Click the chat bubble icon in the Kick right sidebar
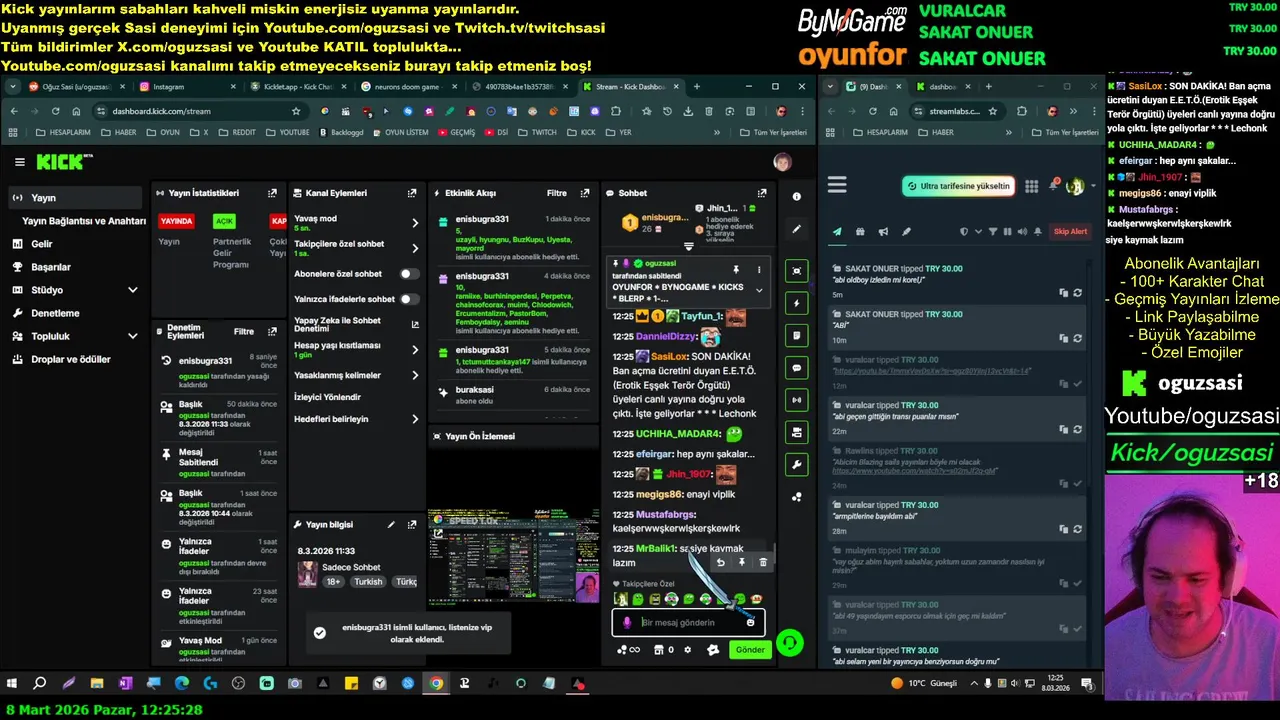The width and height of the screenshot is (1280, 720). pos(796,368)
